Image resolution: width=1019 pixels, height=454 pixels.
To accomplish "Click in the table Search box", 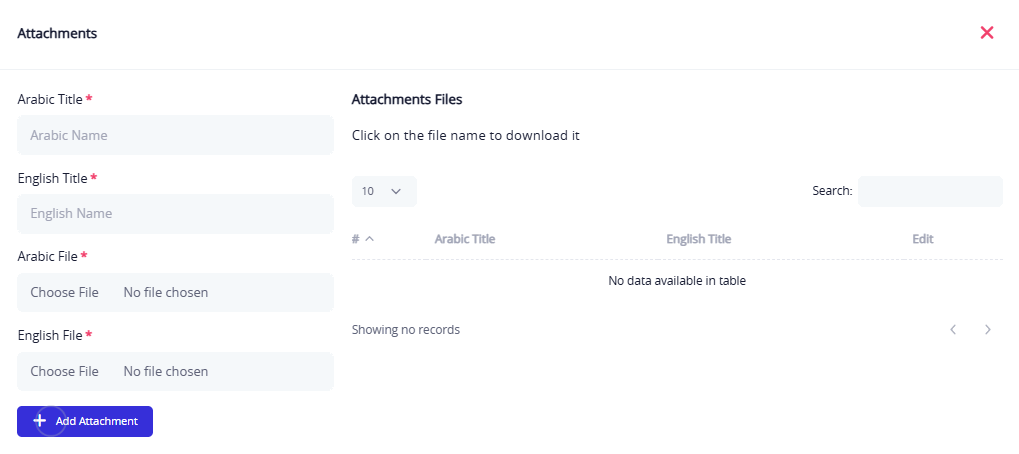I will tap(930, 191).
